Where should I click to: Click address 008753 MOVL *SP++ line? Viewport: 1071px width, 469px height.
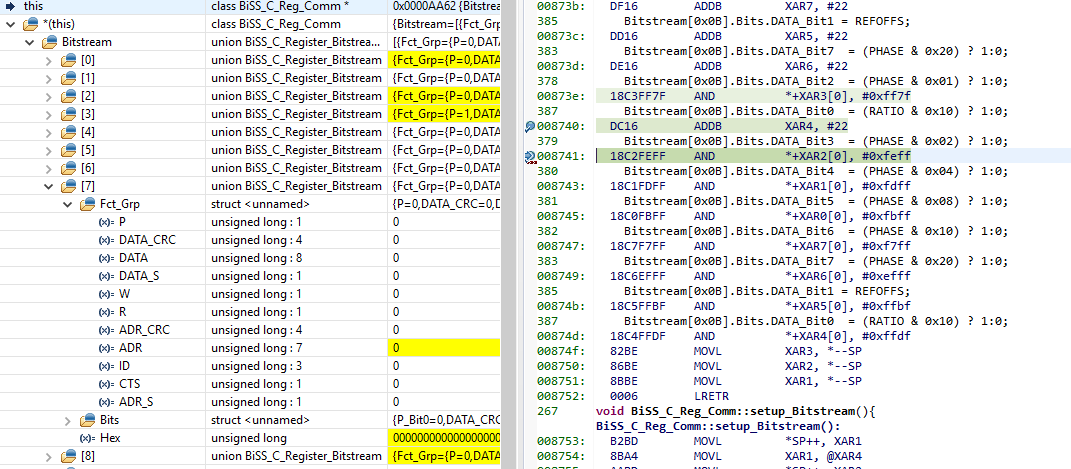tap(701, 441)
